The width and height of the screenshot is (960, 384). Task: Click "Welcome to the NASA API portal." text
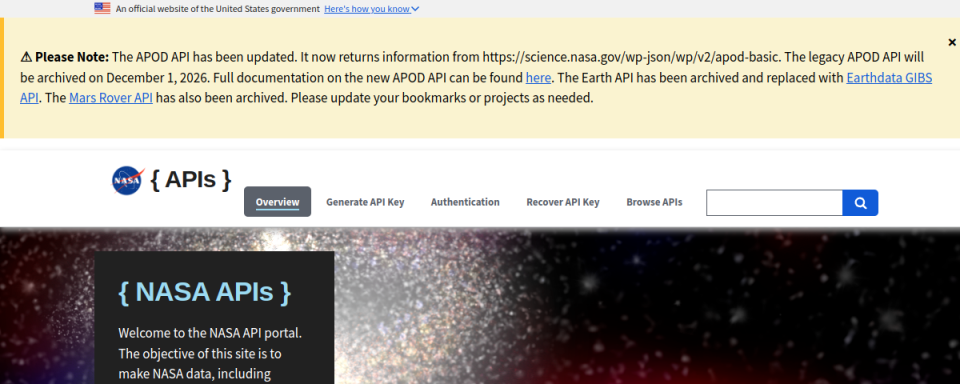210,334
